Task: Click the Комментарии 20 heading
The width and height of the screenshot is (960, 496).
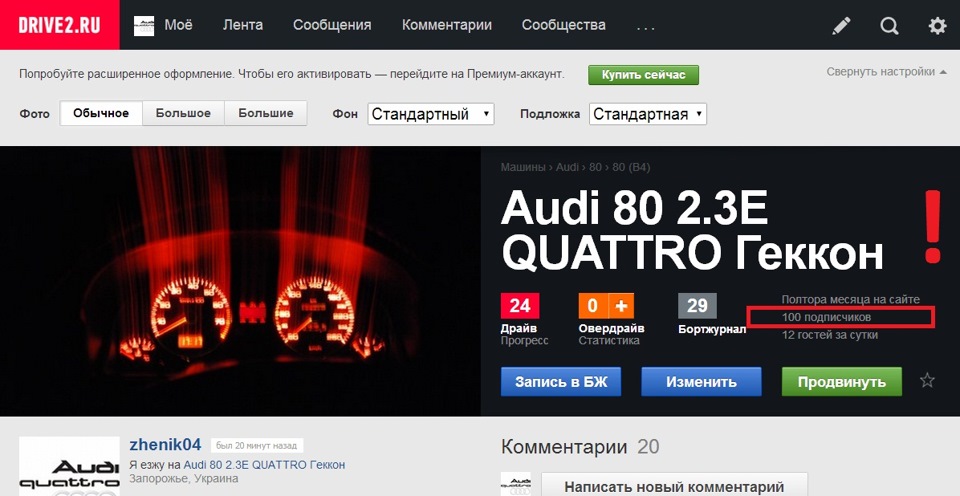Action: coord(580,446)
